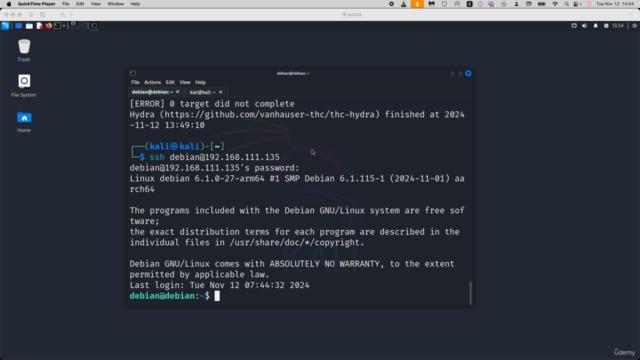Click the show desktop panel icon
Image resolution: width=640 pixels, height=360 pixels.
(18, 26)
